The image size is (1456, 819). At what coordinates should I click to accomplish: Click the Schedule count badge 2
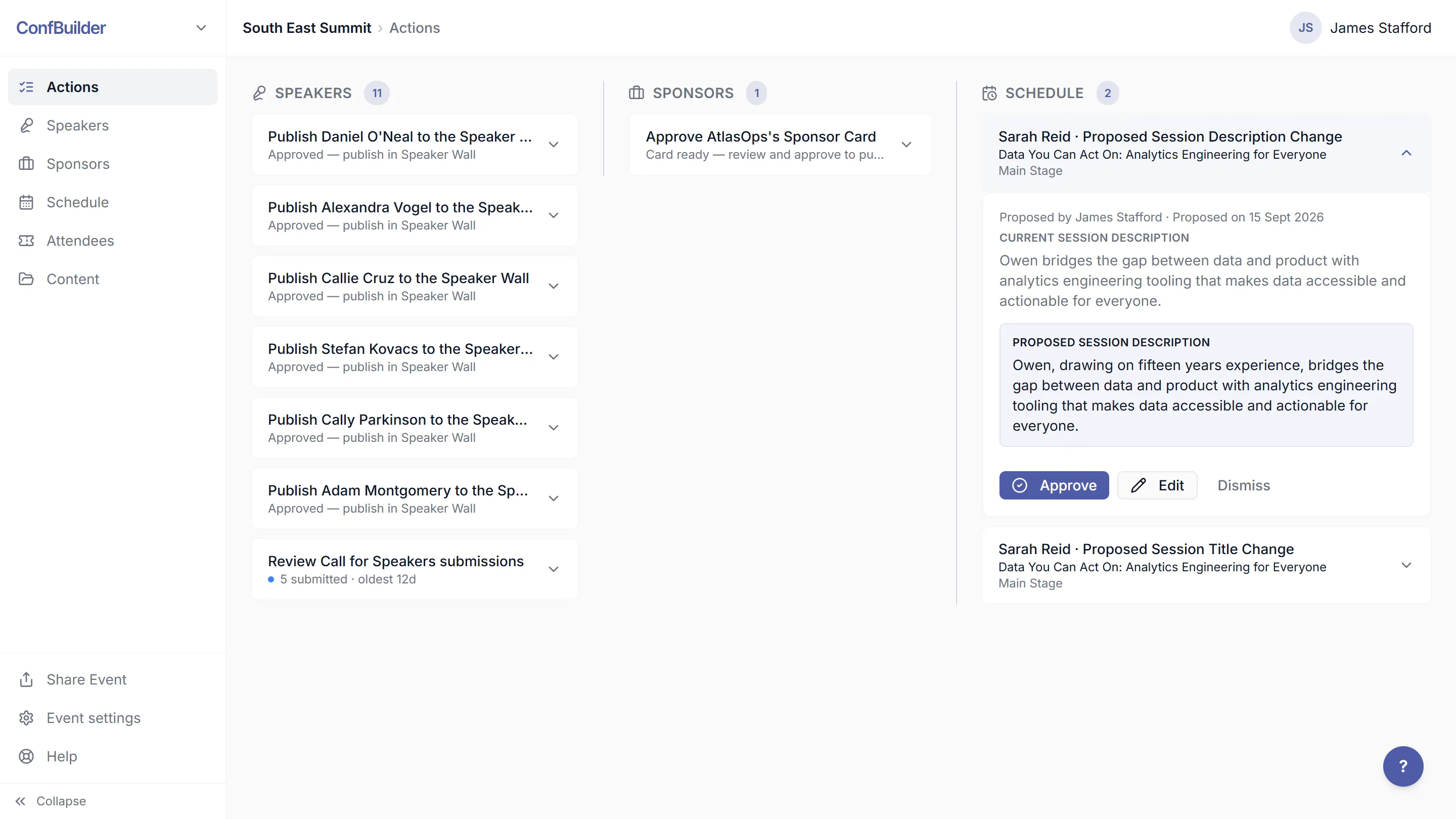coord(1107,93)
